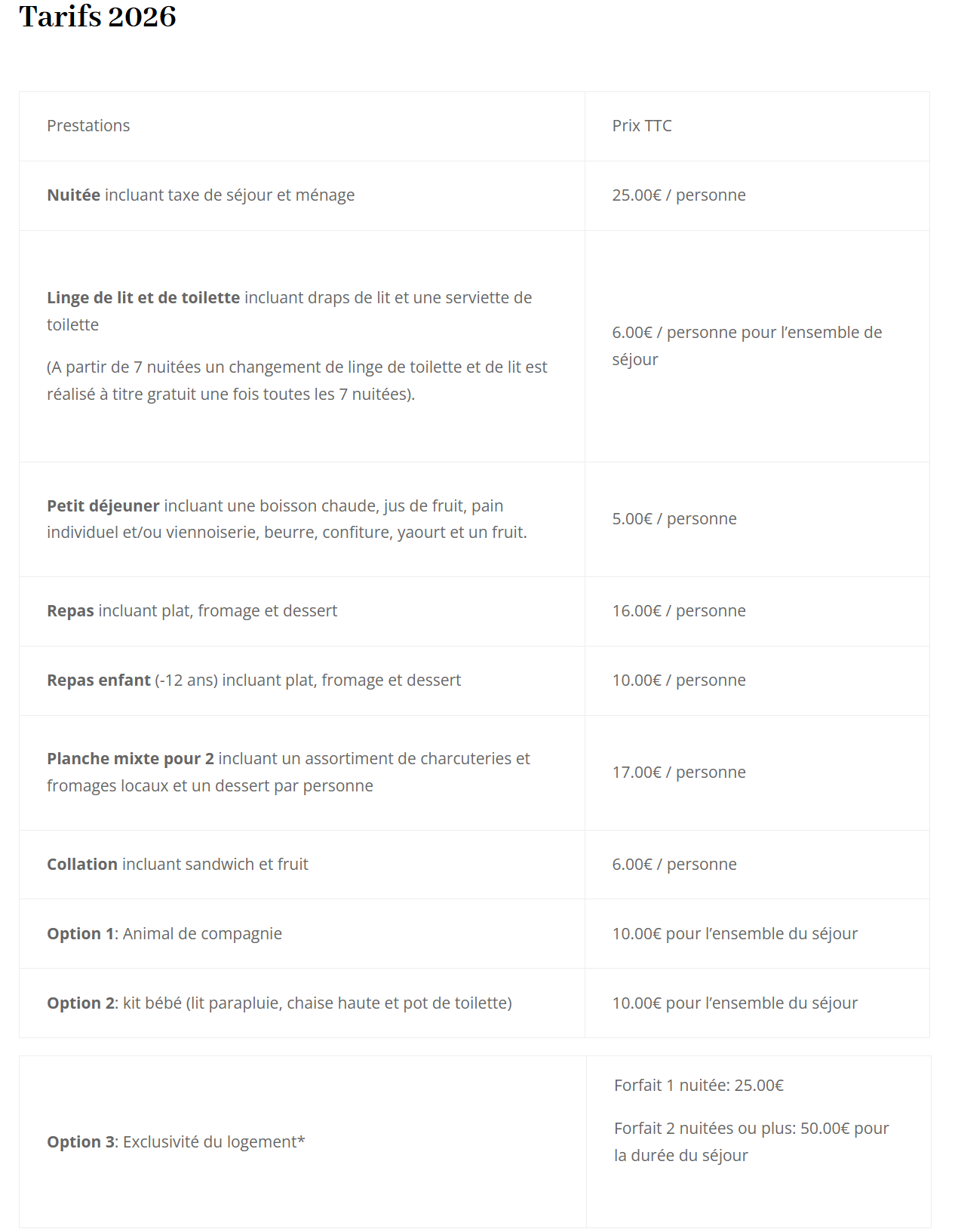Click the "Option 2: kit bébé" description
958x1232 pixels.
tap(279, 1003)
